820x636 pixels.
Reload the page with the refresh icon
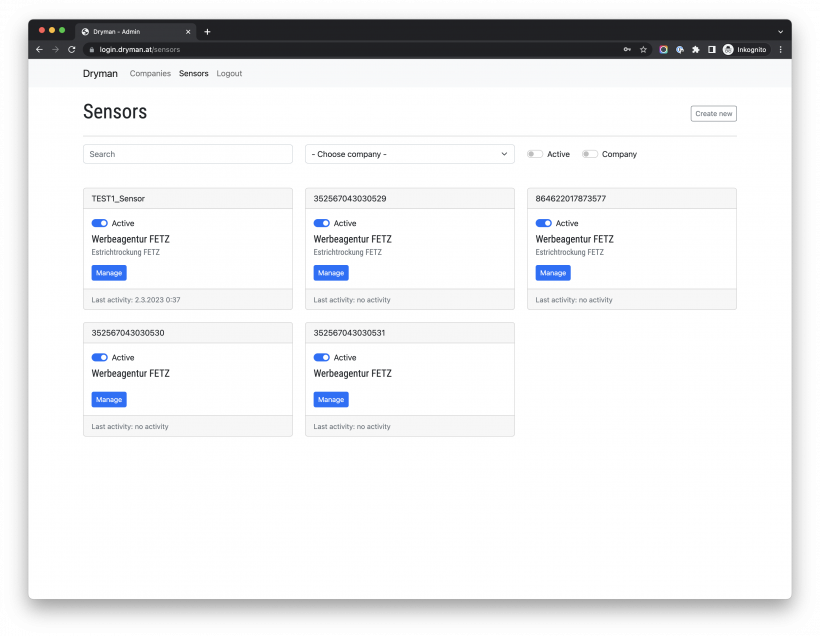71,49
